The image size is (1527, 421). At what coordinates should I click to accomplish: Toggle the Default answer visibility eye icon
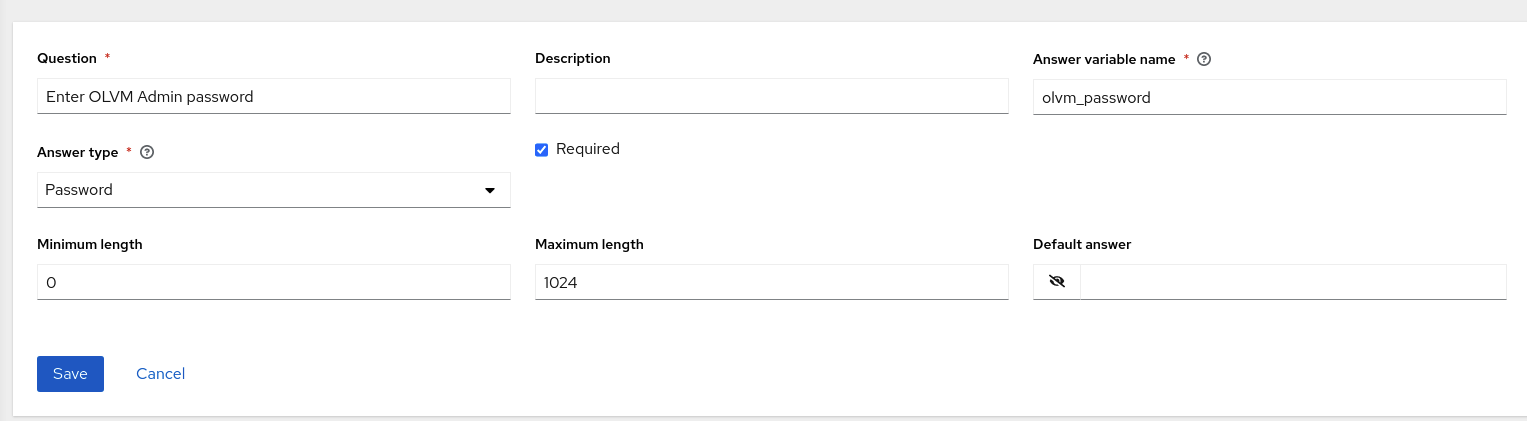tap(1057, 282)
